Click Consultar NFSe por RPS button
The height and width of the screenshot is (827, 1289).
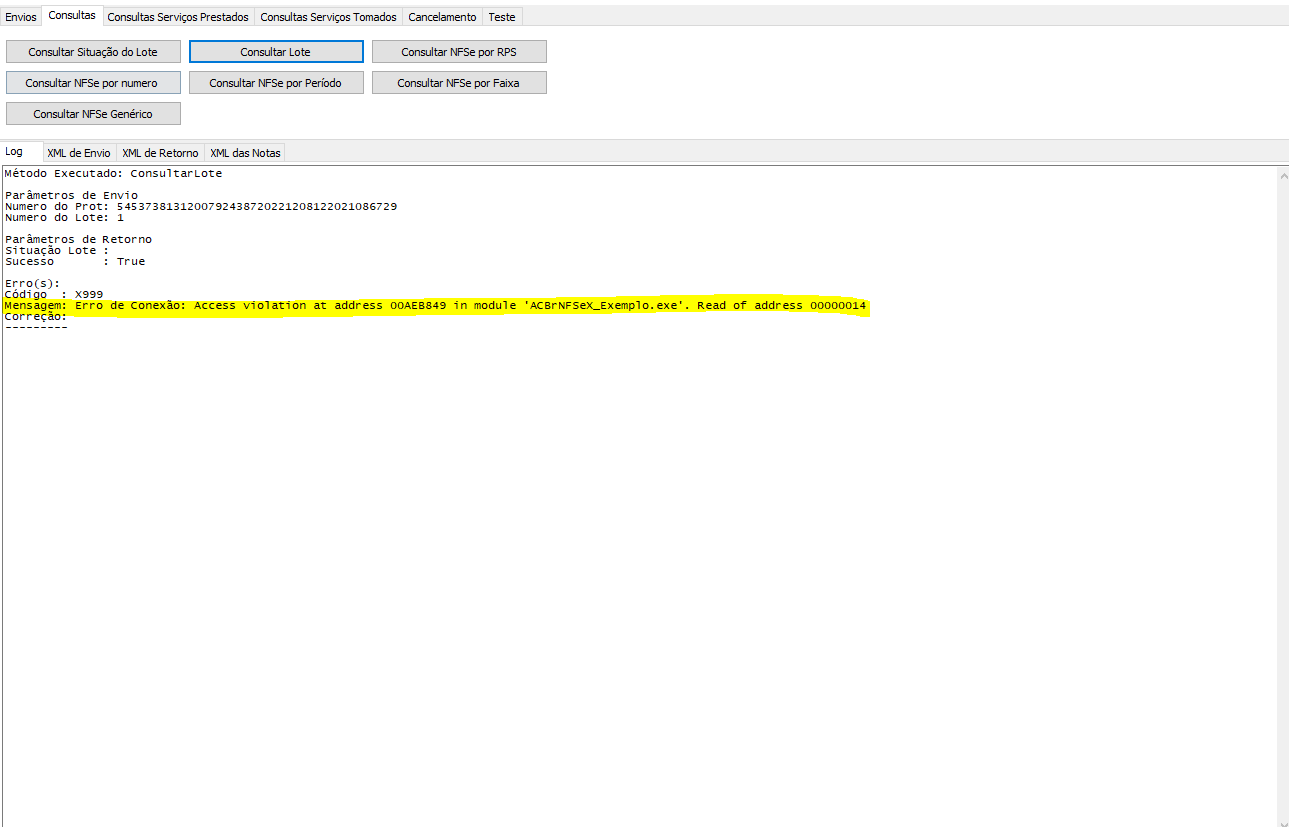pyautogui.click(x=459, y=52)
